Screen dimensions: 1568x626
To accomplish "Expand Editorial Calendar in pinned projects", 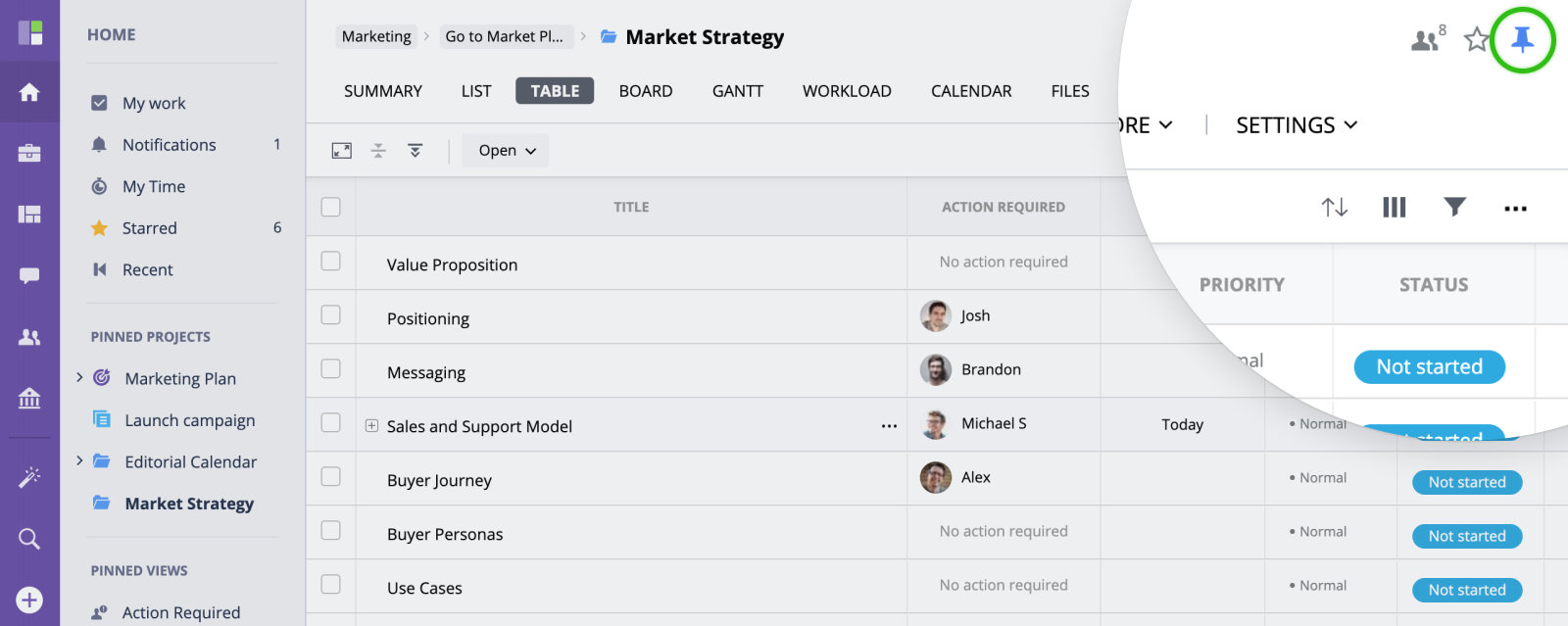I will pyautogui.click(x=79, y=460).
